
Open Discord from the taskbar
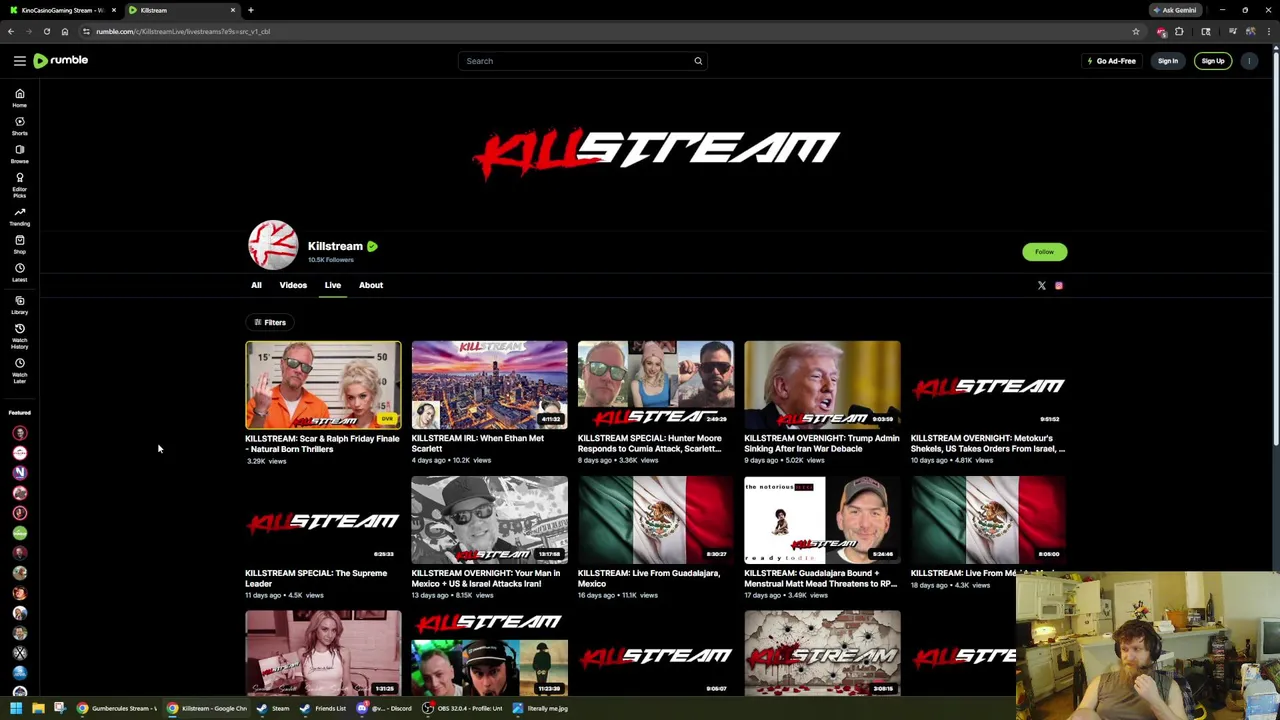pyautogui.click(x=384, y=708)
